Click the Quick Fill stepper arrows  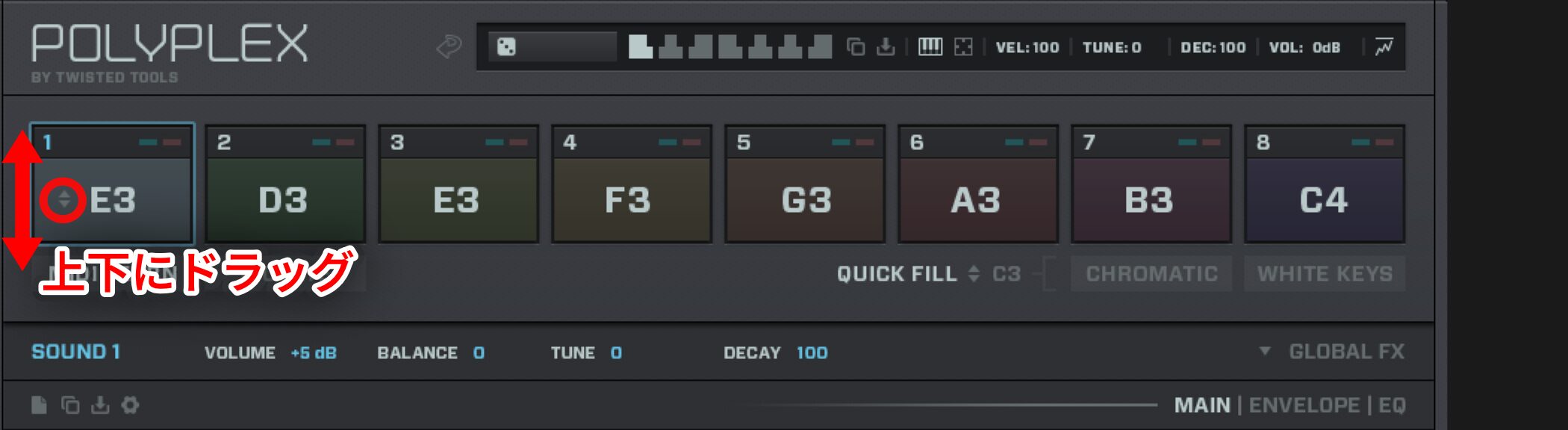click(974, 274)
